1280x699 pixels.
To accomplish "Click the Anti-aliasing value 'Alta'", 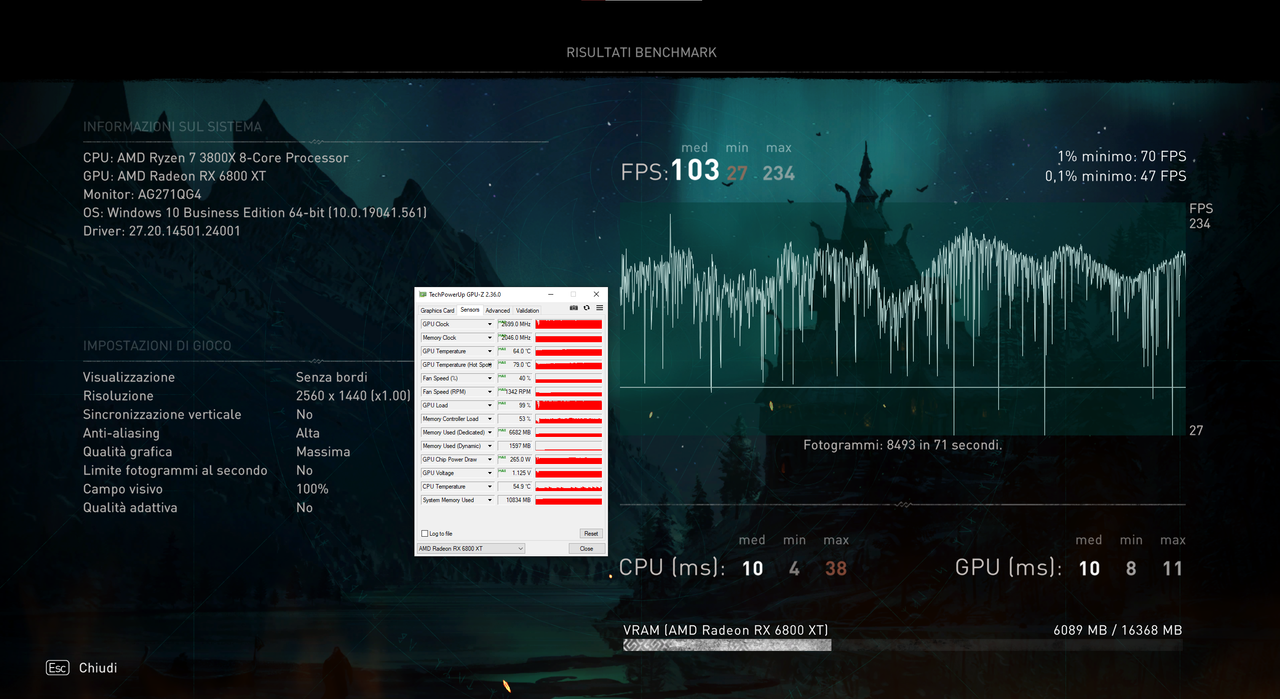I will [x=308, y=433].
